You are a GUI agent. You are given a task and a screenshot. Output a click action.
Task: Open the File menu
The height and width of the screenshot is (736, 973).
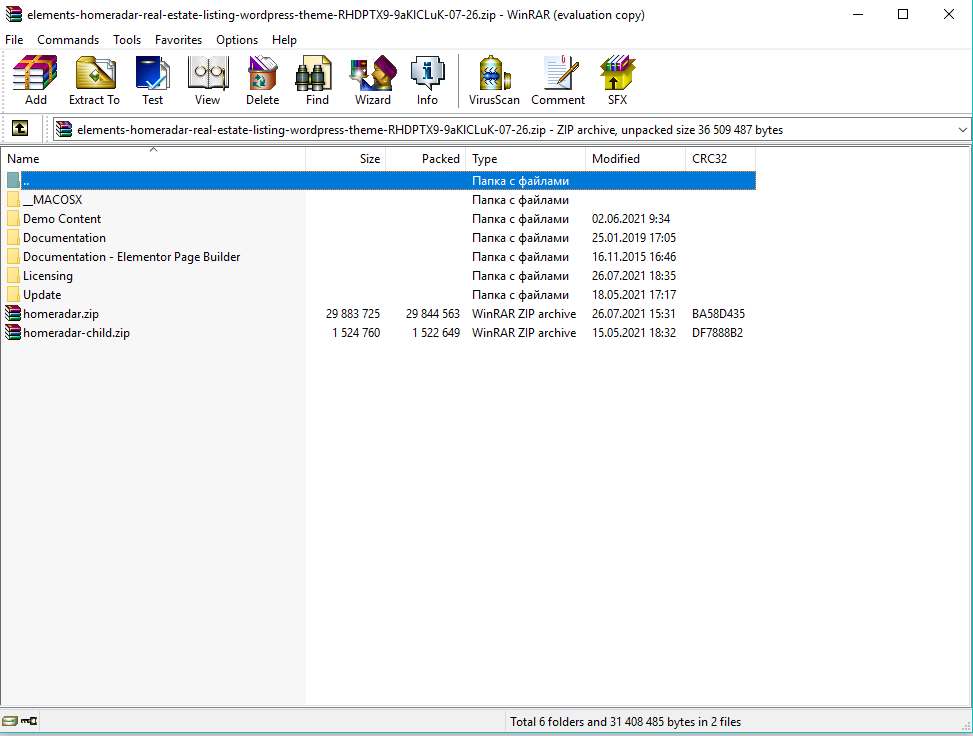[x=14, y=40]
